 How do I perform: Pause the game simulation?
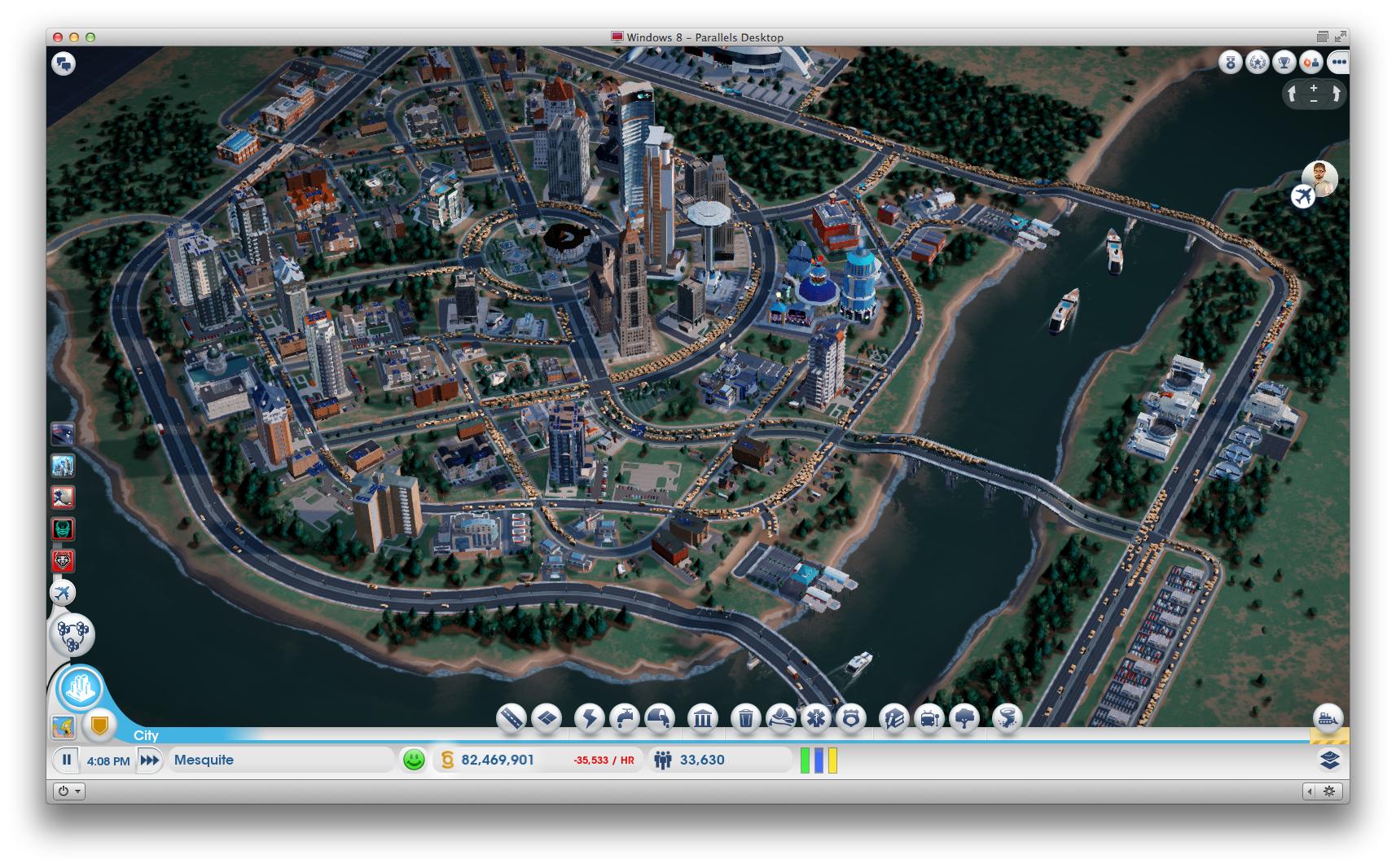[67, 760]
